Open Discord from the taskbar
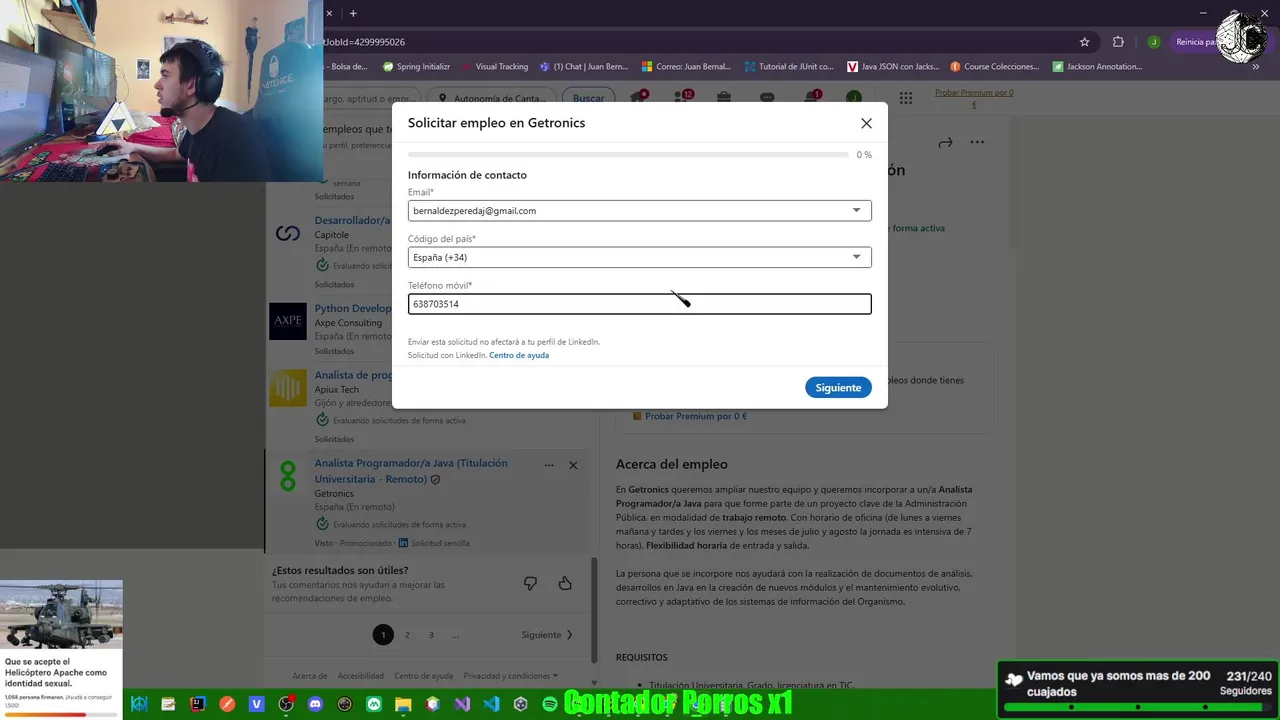The width and height of the screenshot is (1280, 720). click(x=316, y=704)
